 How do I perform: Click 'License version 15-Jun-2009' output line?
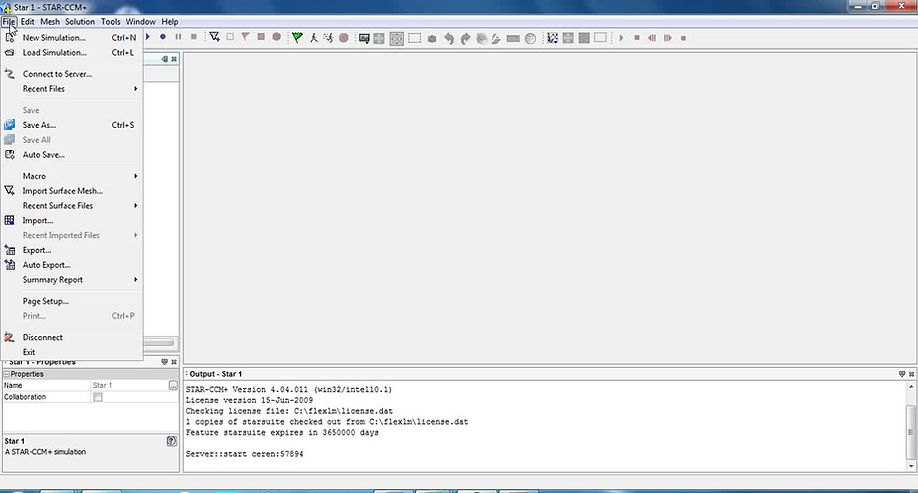click(249, 400)
